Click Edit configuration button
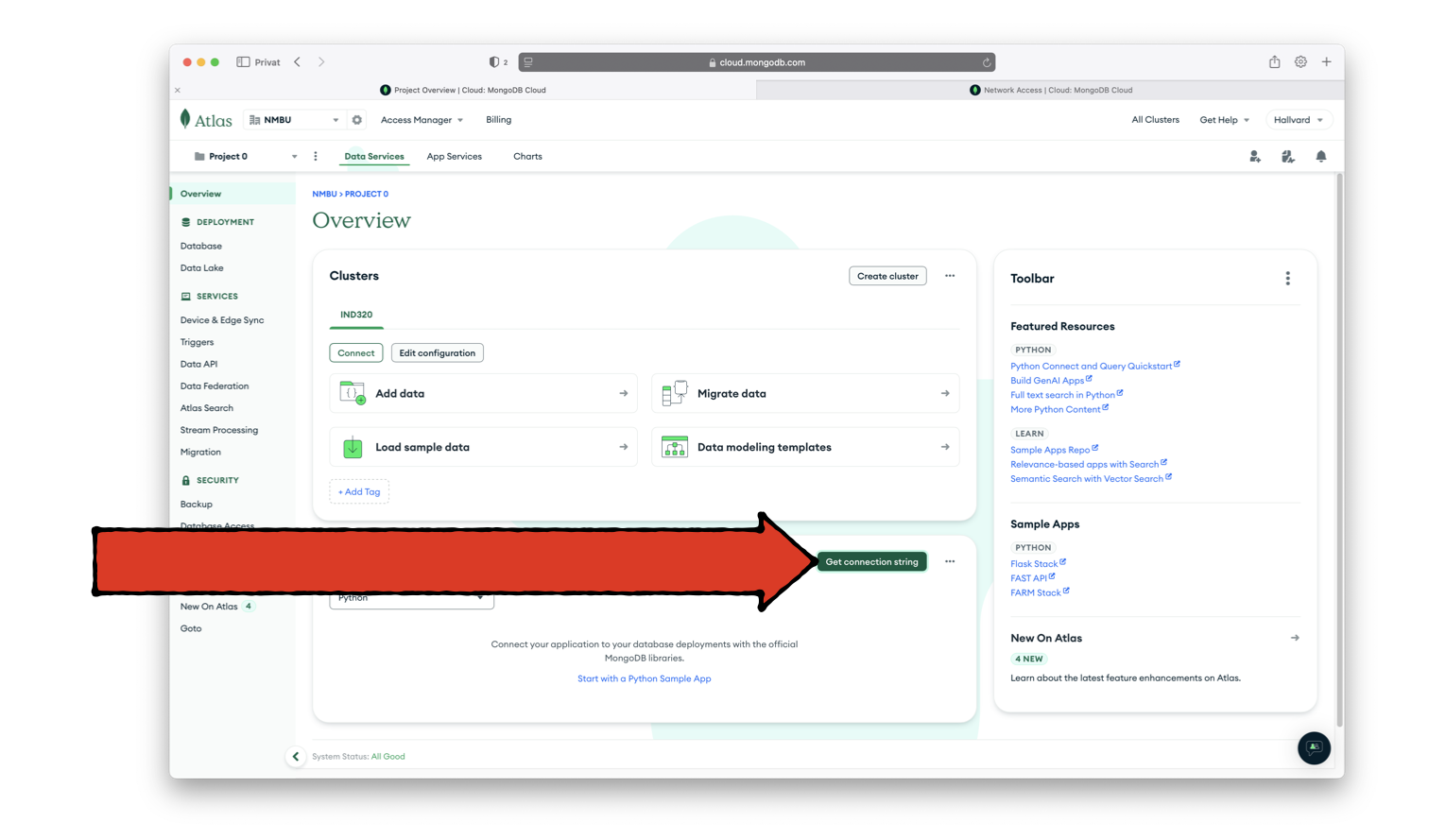Image resolution: width=1429 pixels, height=840 pixels. (438, 353)
